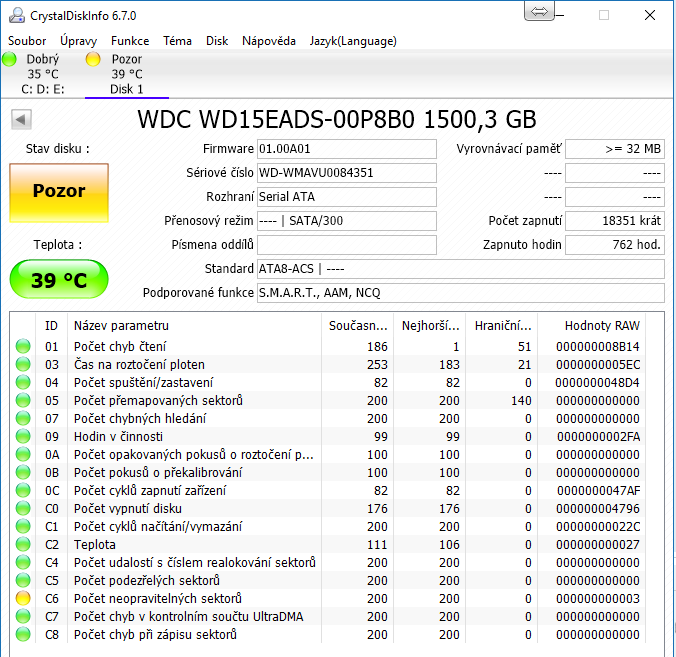Click RAW value 000000000003 in C6 row
Viewport: 676px width, 657px height.
click(x=598, y=598)
